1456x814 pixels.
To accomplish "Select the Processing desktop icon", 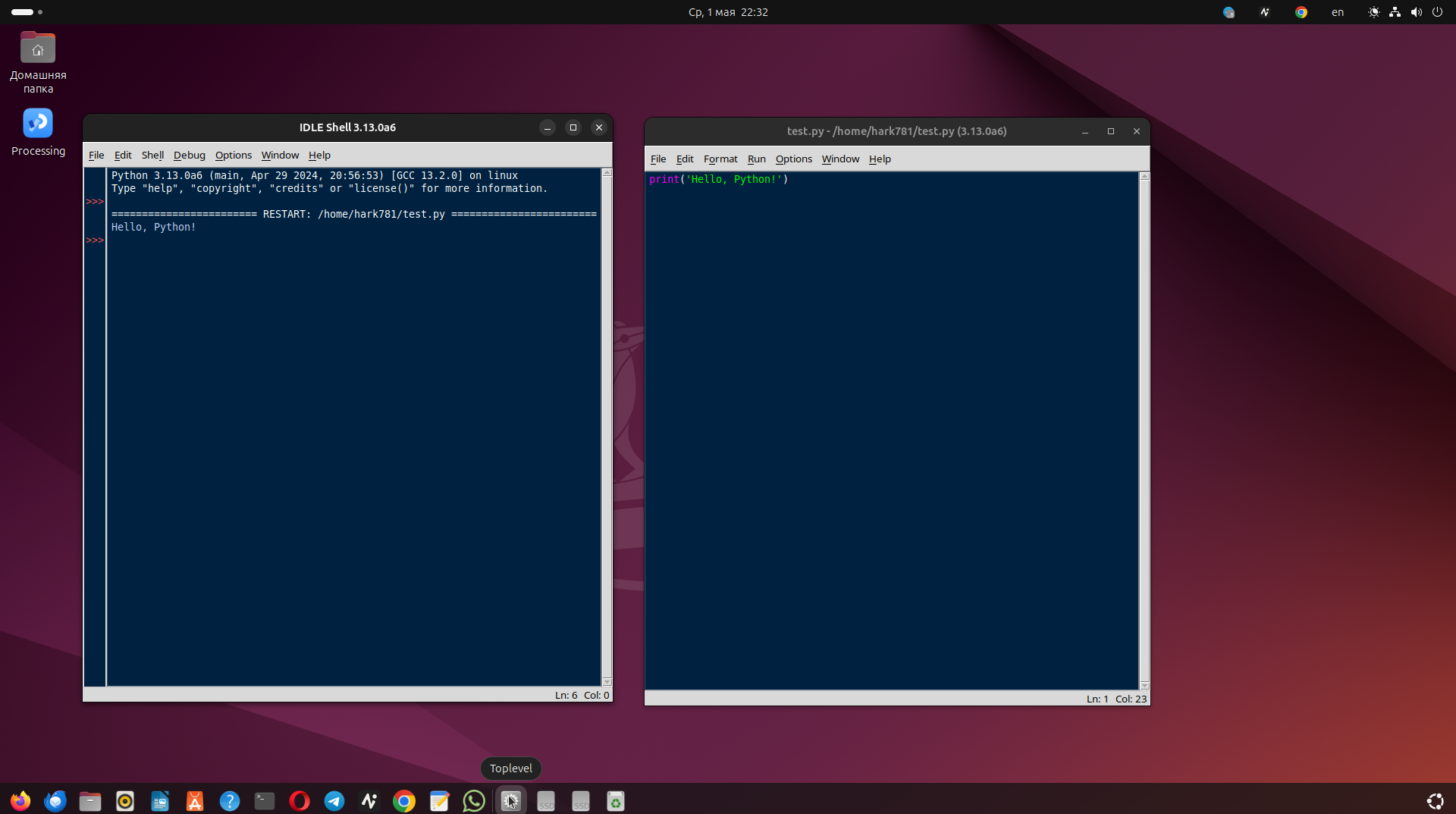I will click(38, 132).
